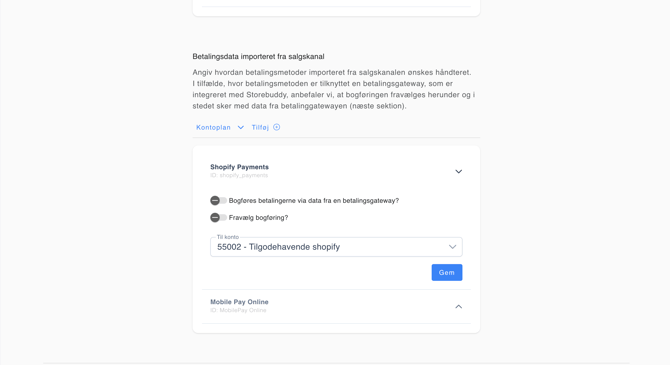Click the 'ID: MobilePay Online' subtitle
Viewport: 670px width, 365px height.
point(238,310)
